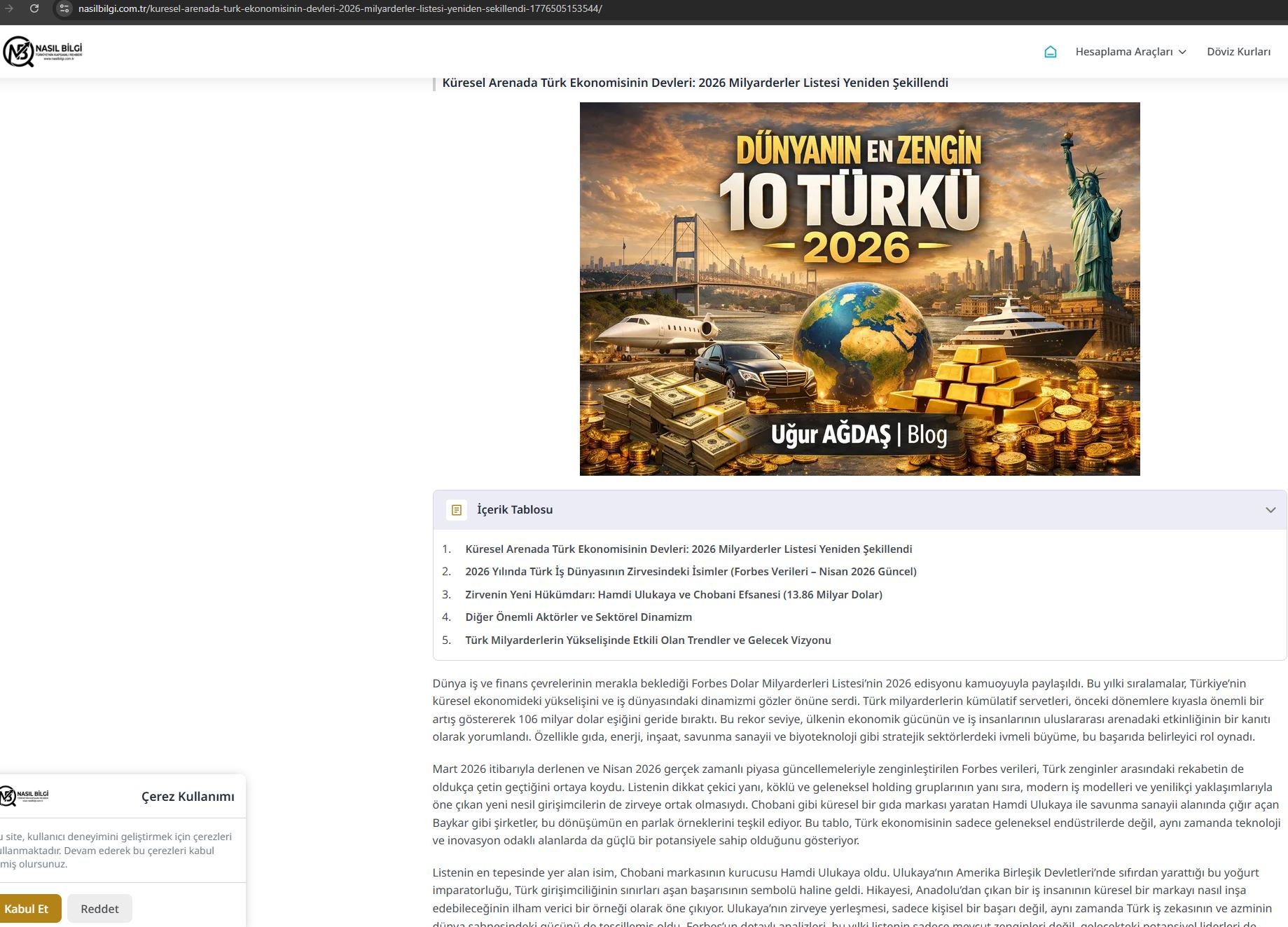The width and height of the screenshot is (1288, 927).
Task: Click the İçerik Tablosu list icon
Action: (457, 510)
